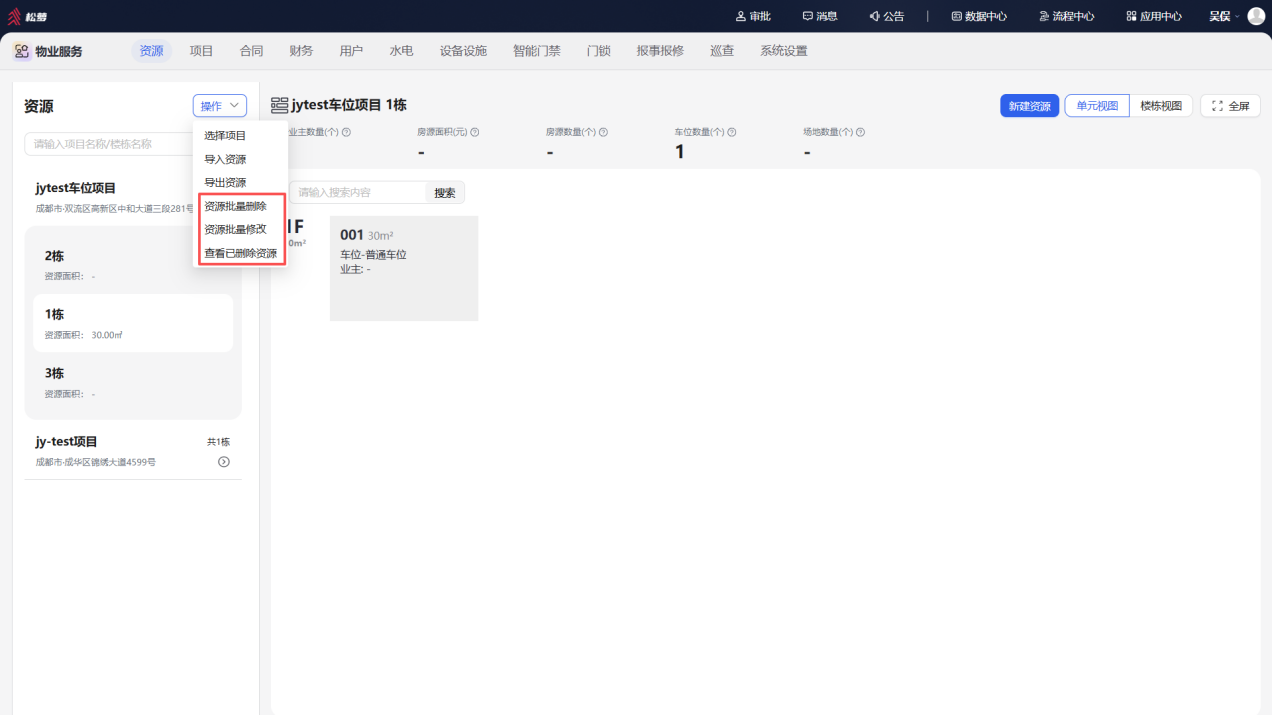Choose 导入资源 from the 操作 menu
Screen dimensions: 1272x715
click(225, 159)
